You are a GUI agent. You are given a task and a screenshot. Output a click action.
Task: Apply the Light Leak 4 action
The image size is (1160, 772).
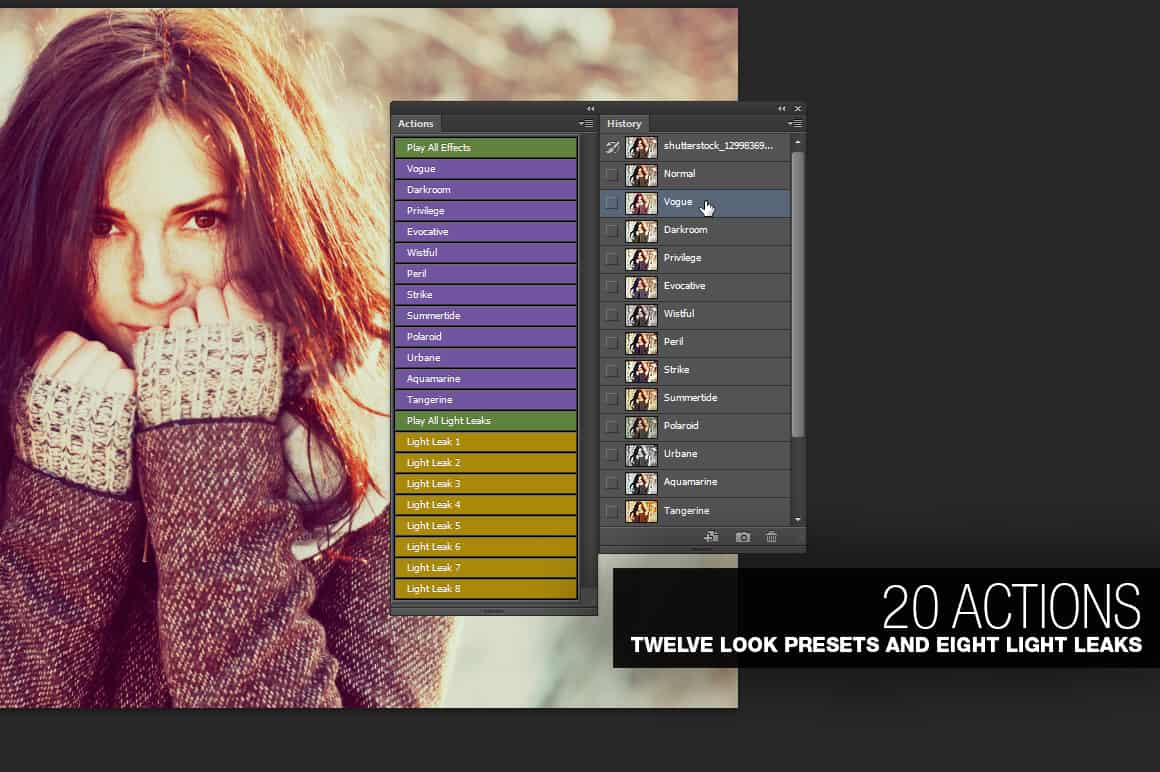485,504
